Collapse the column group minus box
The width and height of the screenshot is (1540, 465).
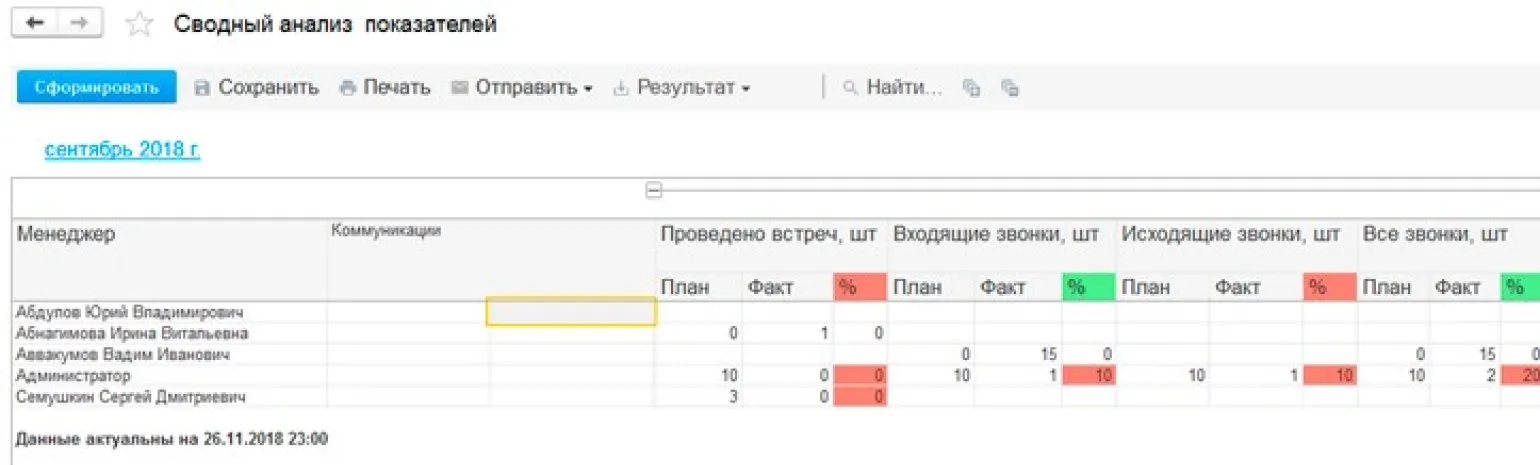[653, 190]
